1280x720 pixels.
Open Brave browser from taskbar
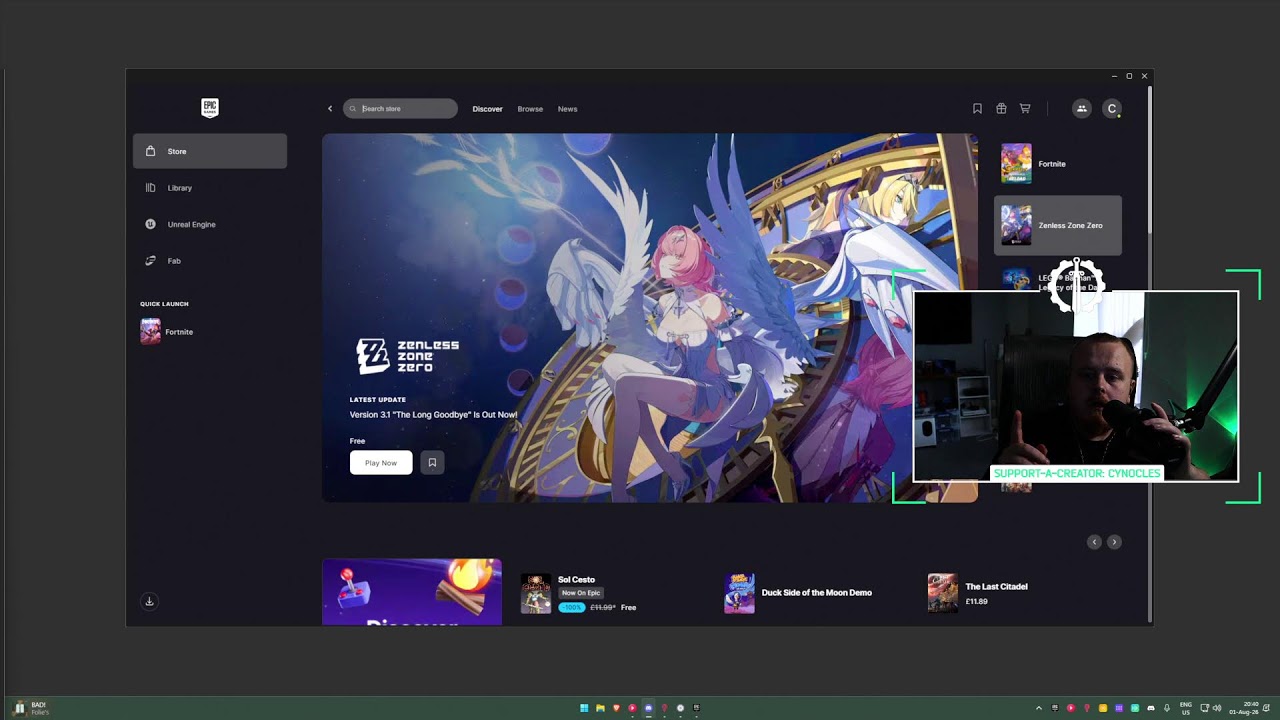616,708
